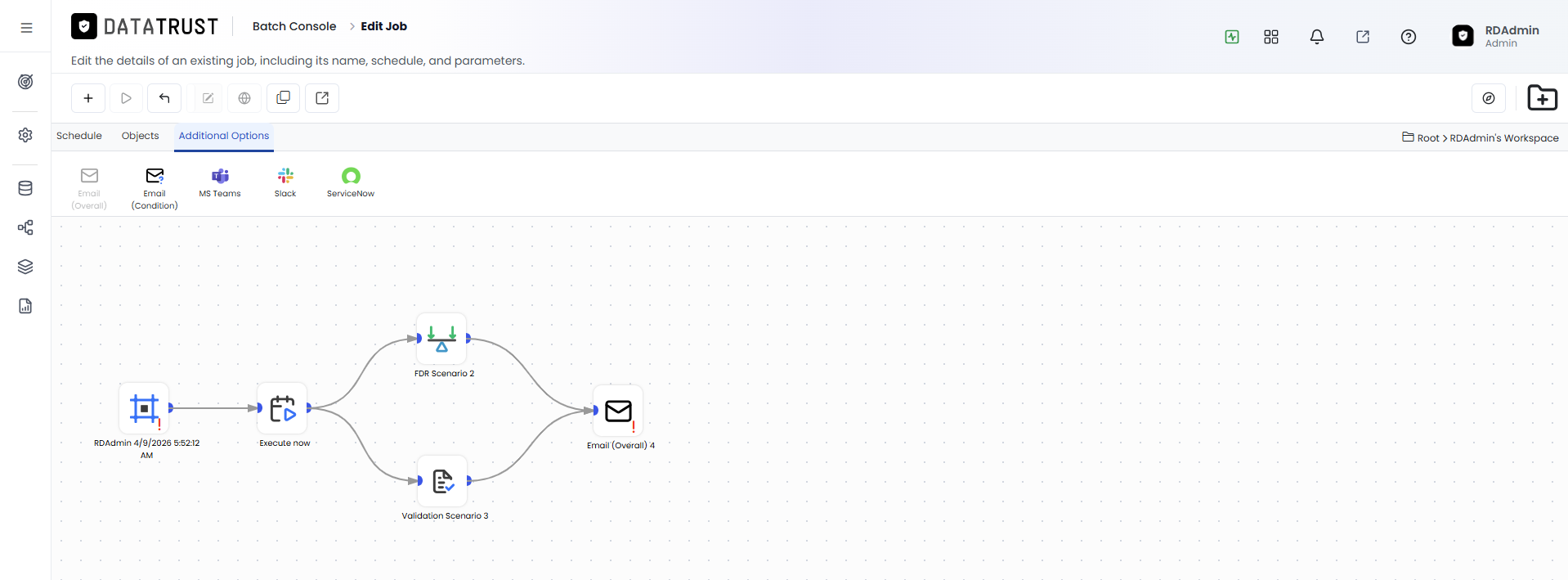
Task: Click the globe toolbar button
Action: (244, 98)
